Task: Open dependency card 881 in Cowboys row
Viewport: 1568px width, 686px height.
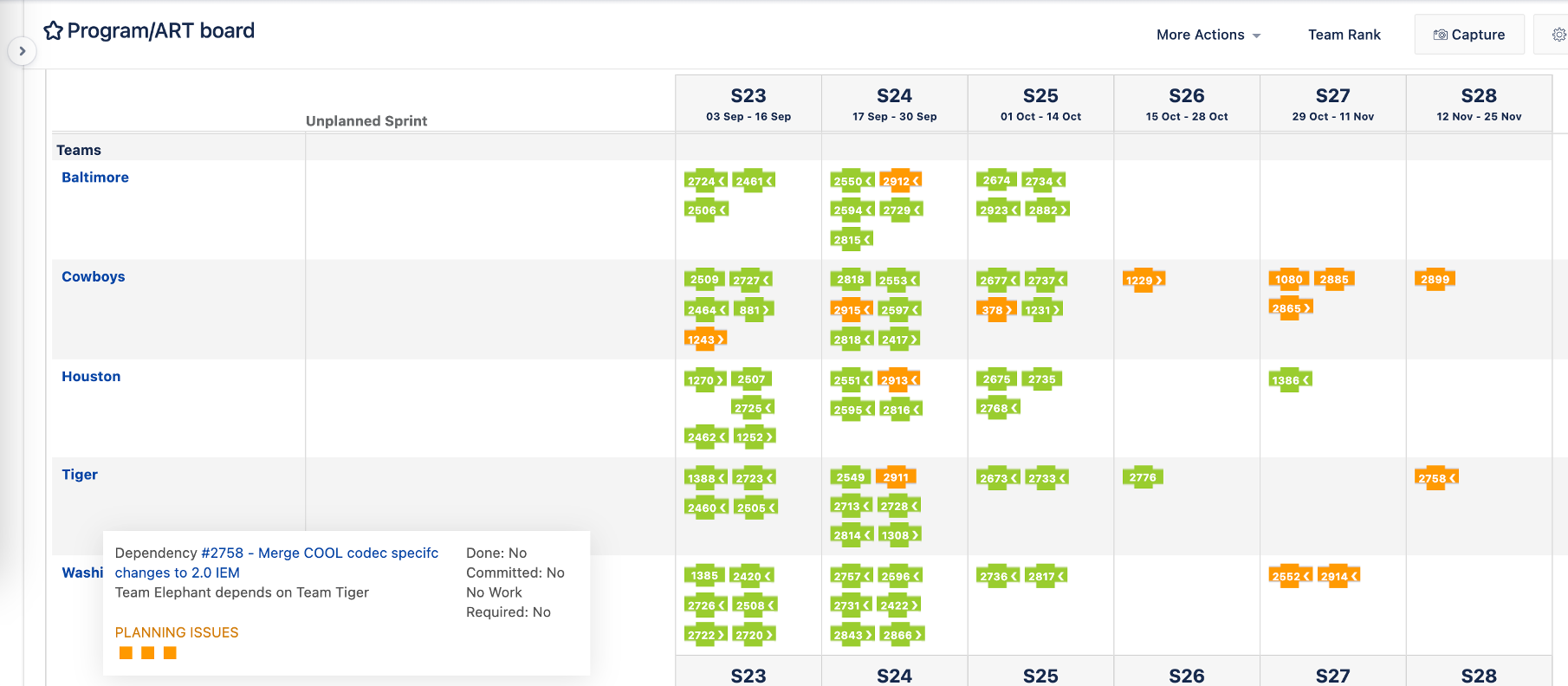Action: click(754, 310)
